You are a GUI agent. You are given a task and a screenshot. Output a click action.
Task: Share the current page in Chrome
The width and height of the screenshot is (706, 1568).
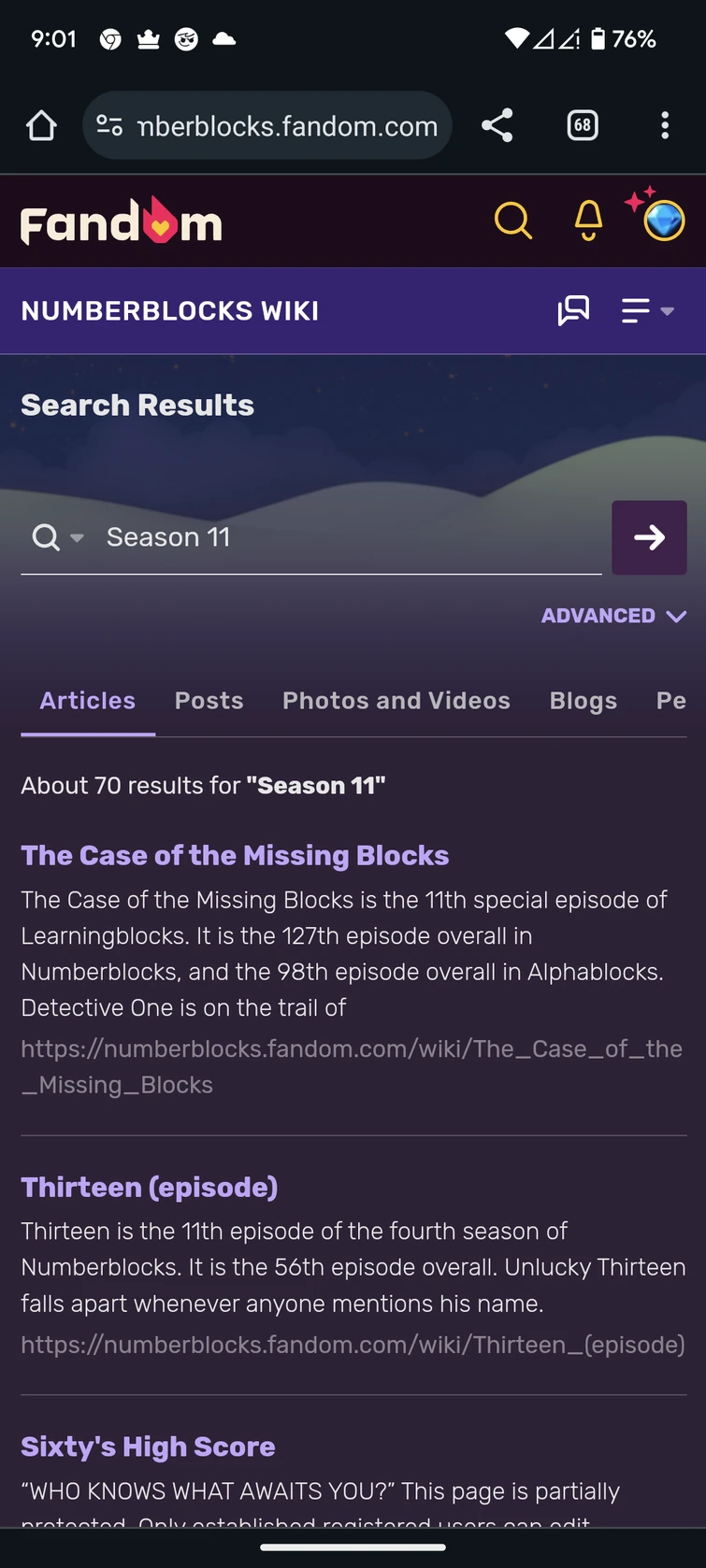click(497, 124)
